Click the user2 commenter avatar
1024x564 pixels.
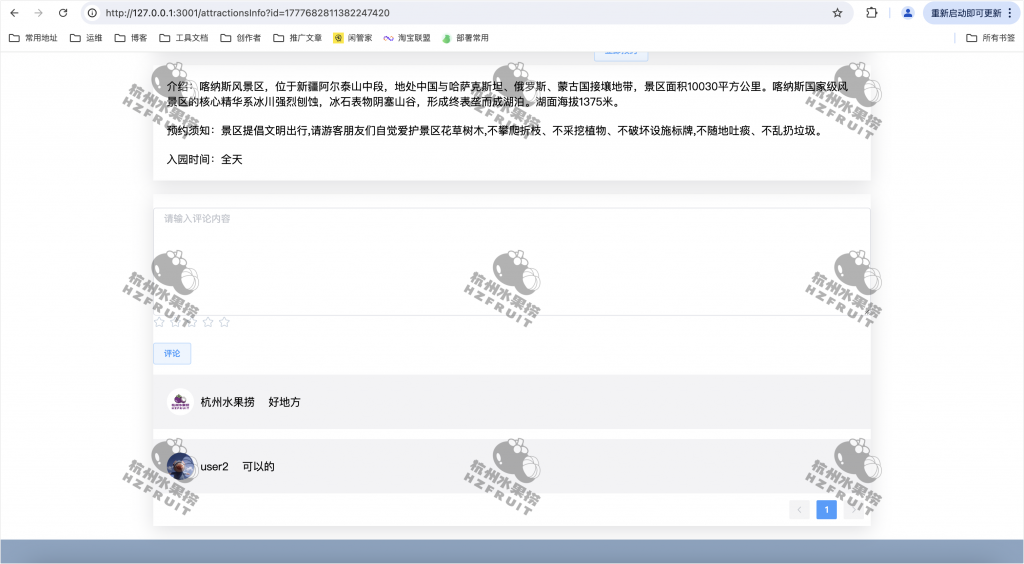(x=180, y=467)
